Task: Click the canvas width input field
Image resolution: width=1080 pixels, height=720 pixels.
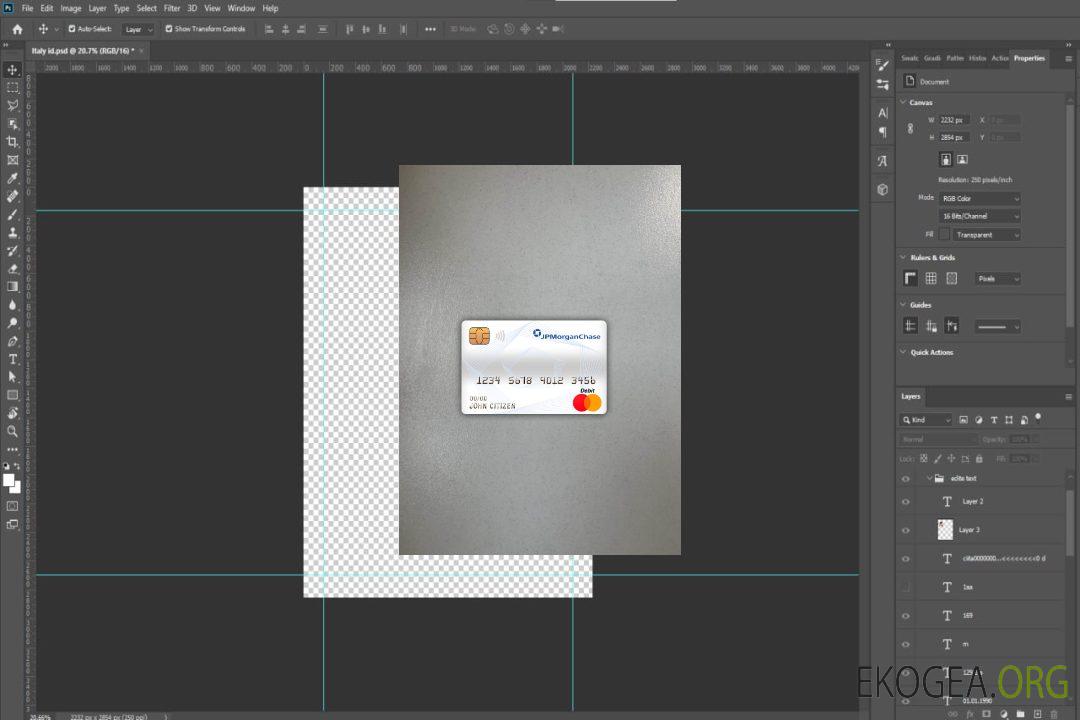Action: tap(954, 120)
